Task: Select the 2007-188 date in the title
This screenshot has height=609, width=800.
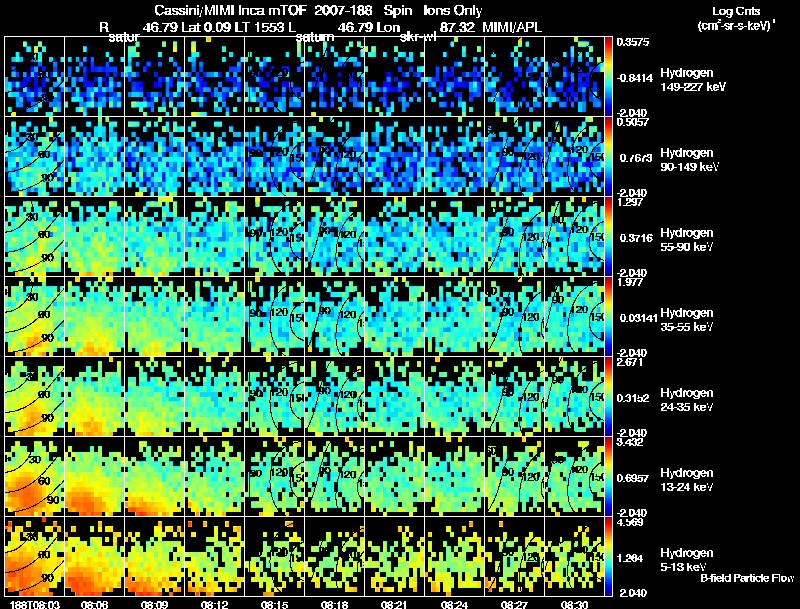Action: click(x=343, y=10)
